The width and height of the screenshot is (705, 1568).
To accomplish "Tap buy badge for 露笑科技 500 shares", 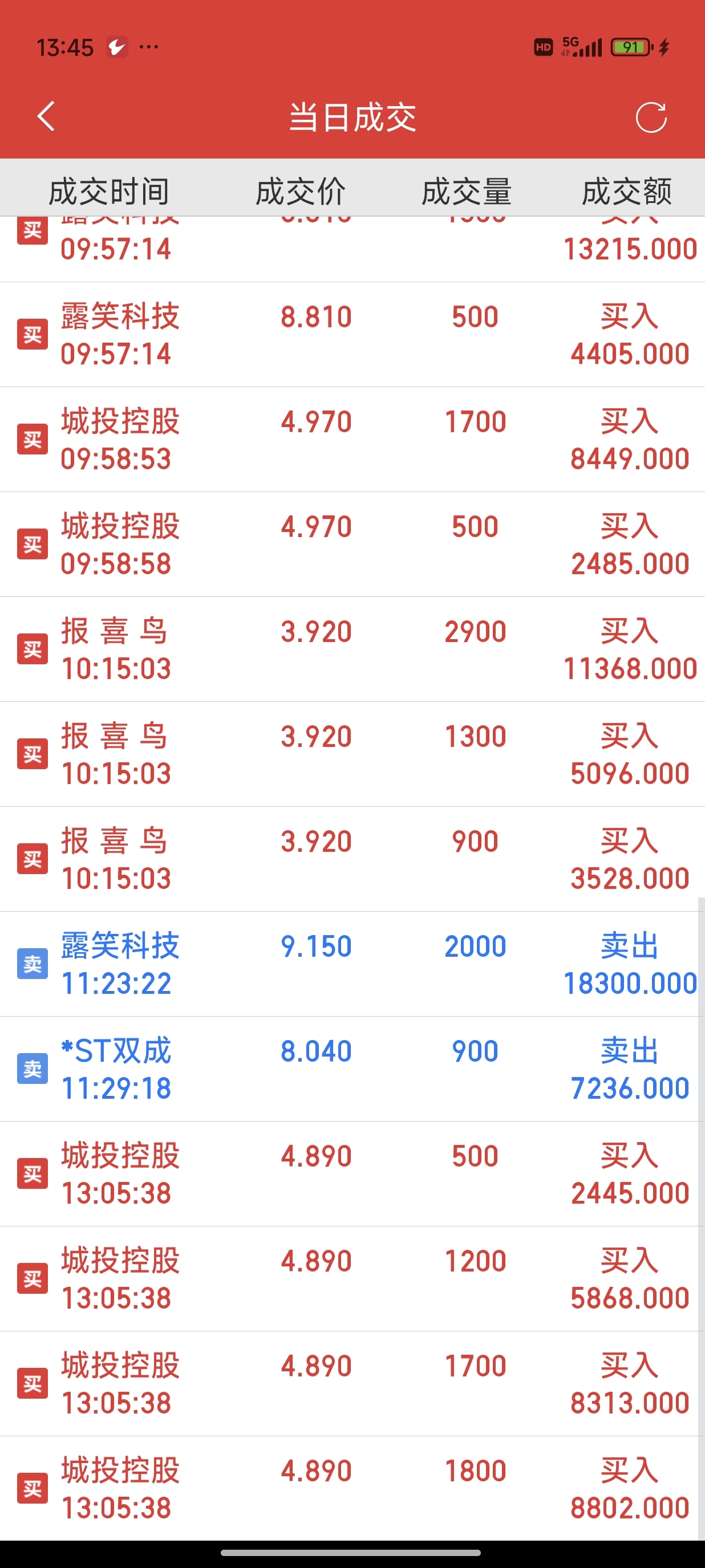I will pyautogui.click(x=33, y=334).
